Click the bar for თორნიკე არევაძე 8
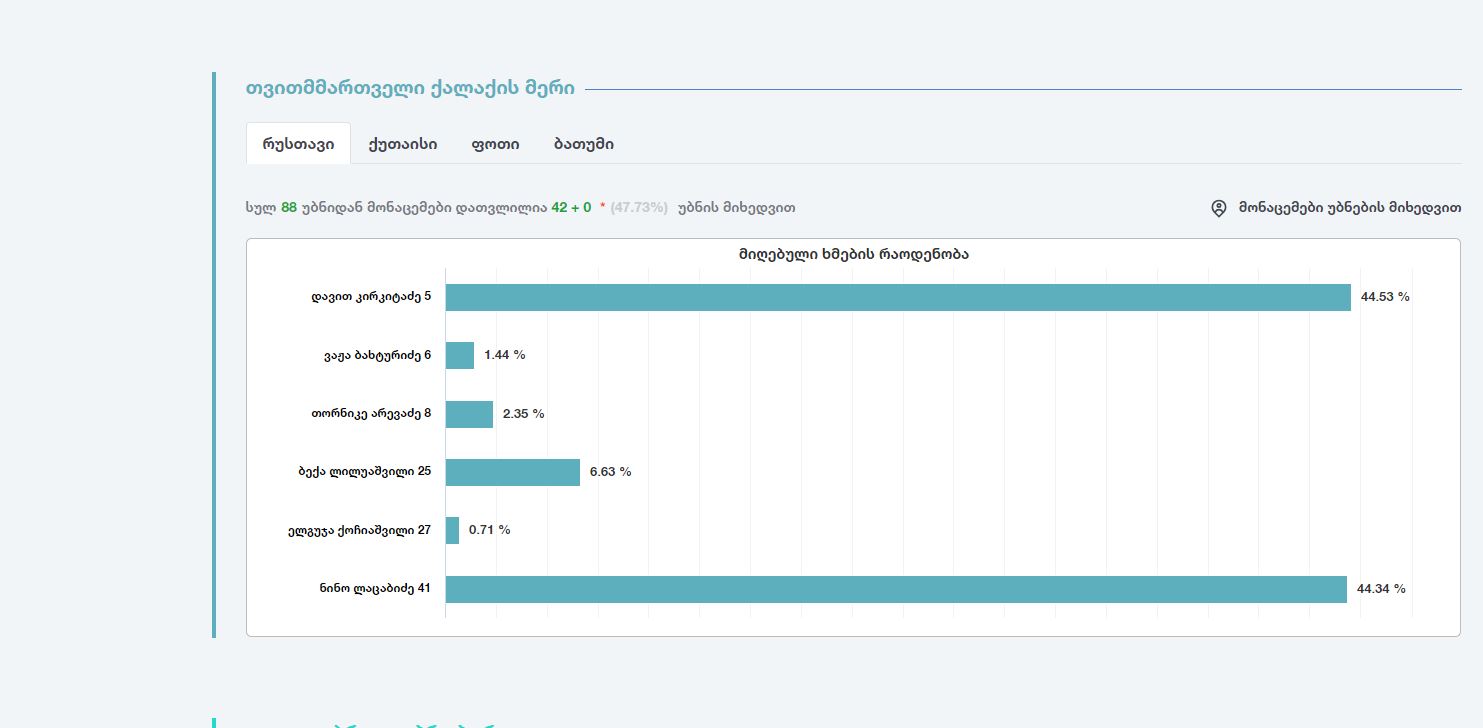The image size is (1483, 728). click(x=469, y=414)
